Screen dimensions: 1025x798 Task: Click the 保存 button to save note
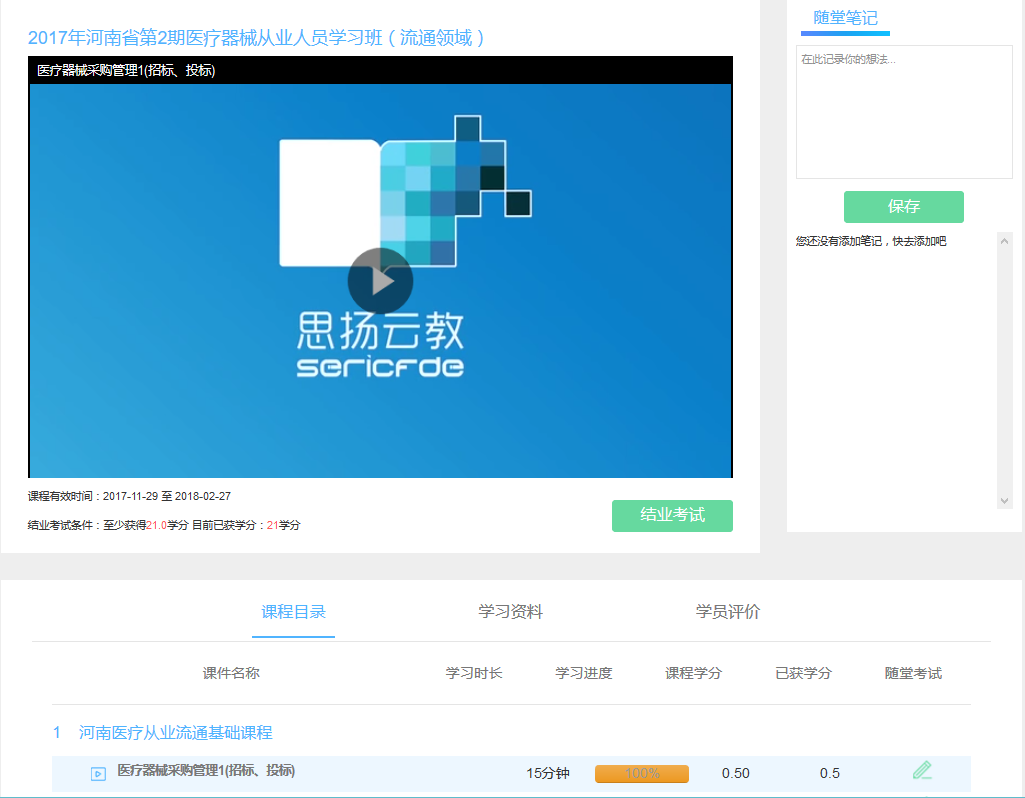(903, 207)
